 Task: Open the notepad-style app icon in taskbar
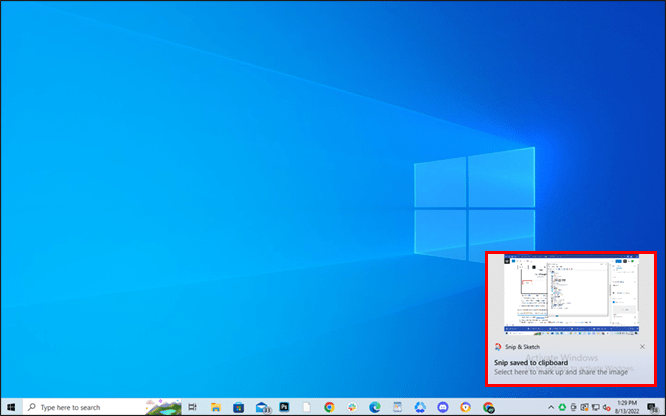click(x=397, y=407)
